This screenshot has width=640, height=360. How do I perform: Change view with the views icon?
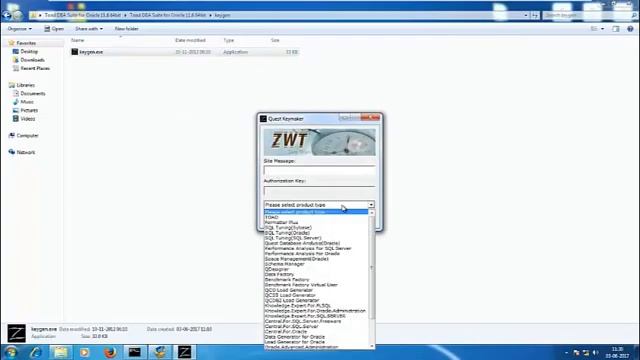[x=594, y=29]
